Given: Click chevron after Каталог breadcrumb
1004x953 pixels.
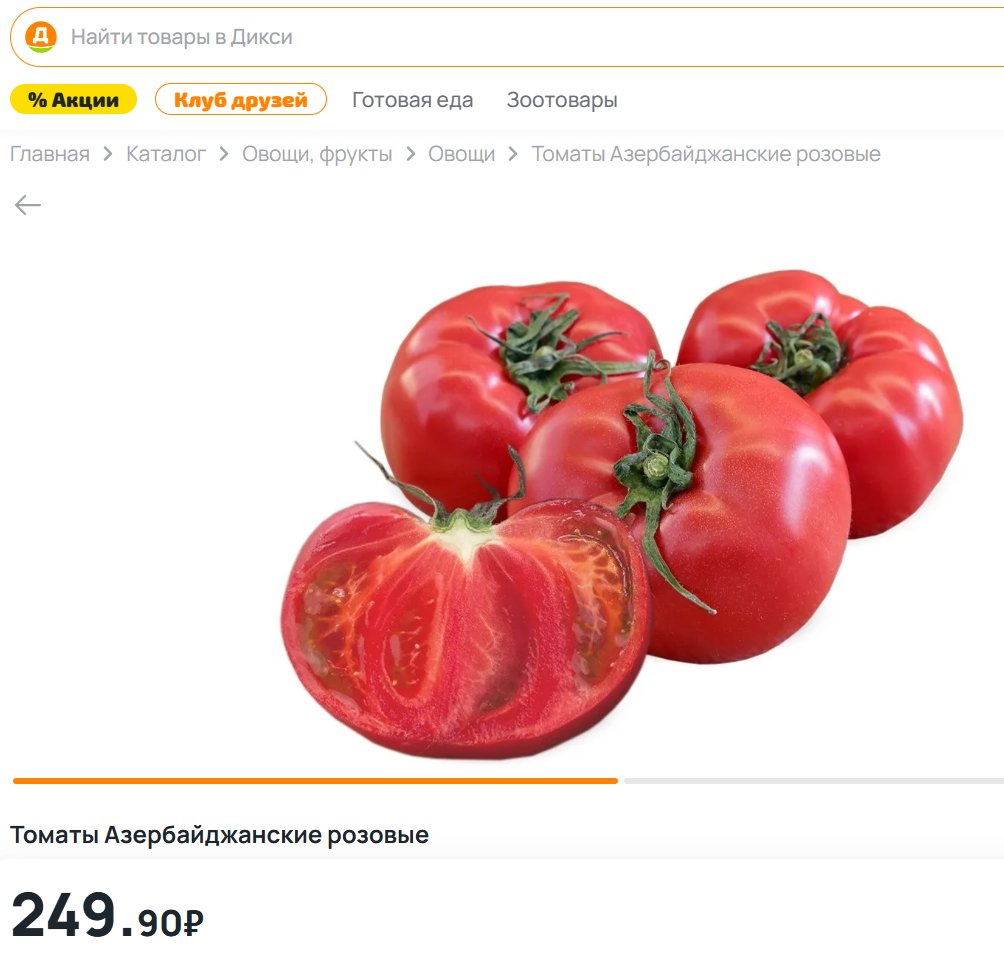Looking at the screenshot, I should click(223, 154).
